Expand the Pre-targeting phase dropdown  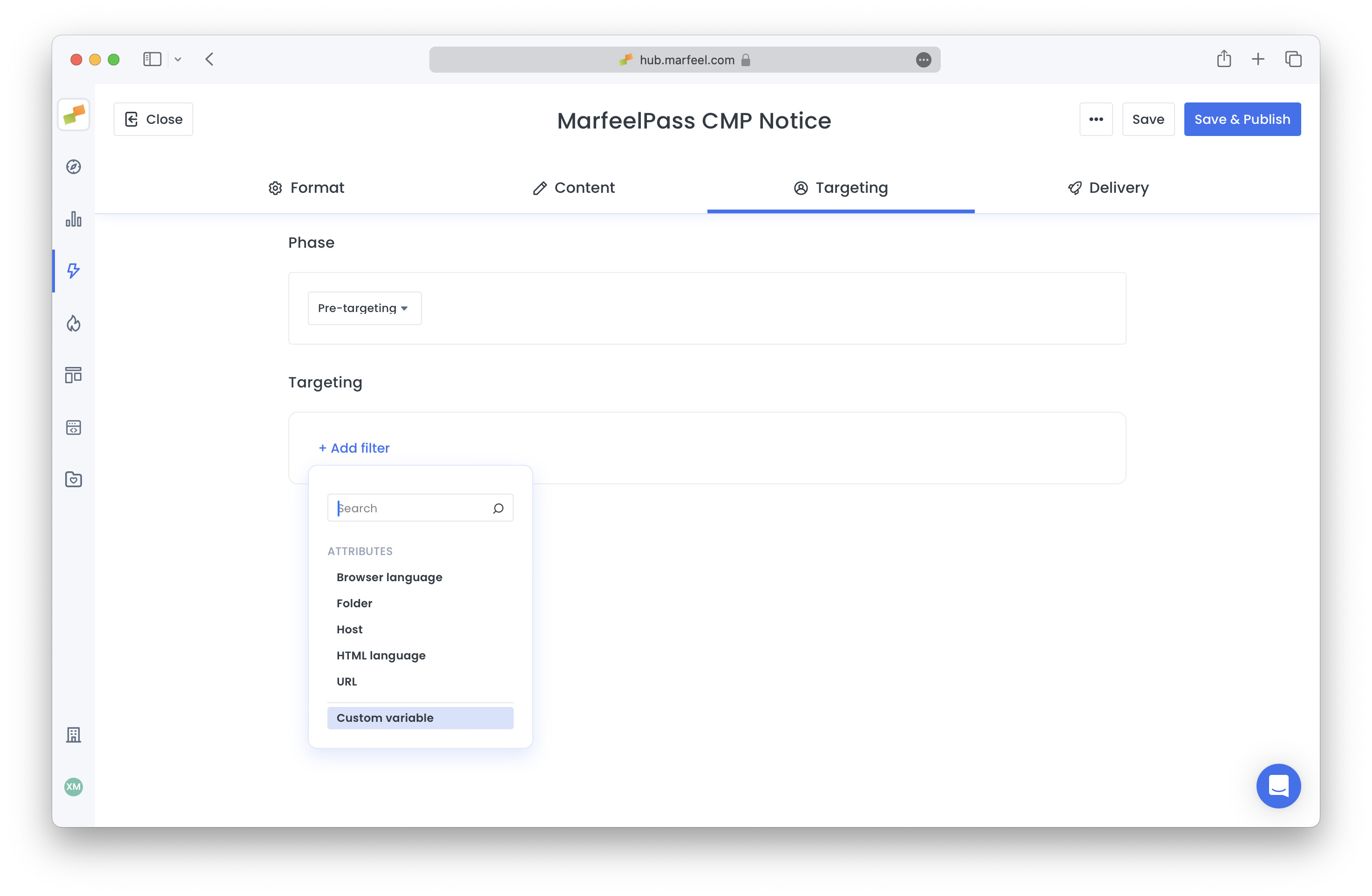point(364,308)
